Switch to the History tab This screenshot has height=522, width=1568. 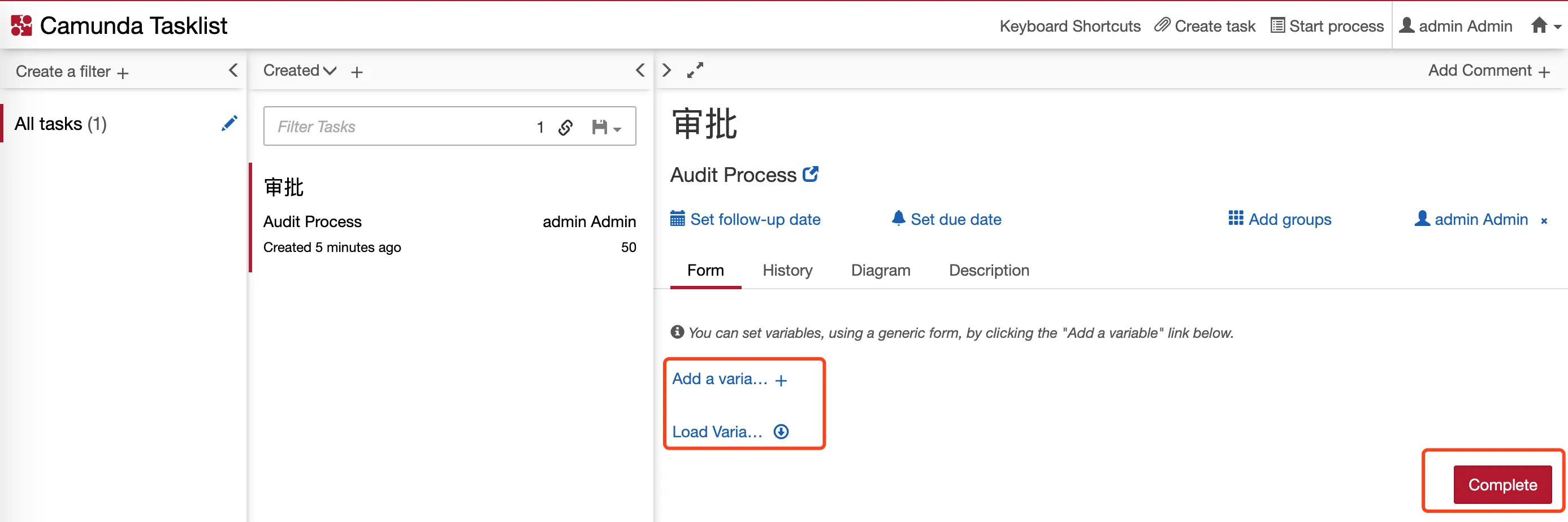coord(787,270)
